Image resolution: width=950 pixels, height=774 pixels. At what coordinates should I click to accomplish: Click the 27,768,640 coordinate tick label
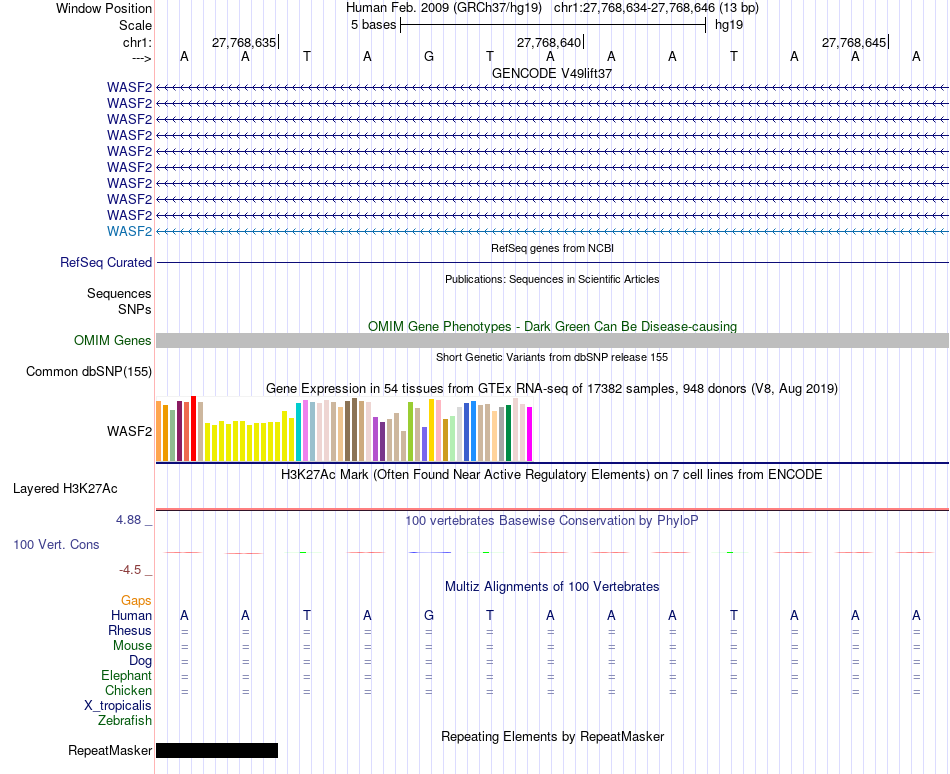pyautogui.click(x=548, y=42)
